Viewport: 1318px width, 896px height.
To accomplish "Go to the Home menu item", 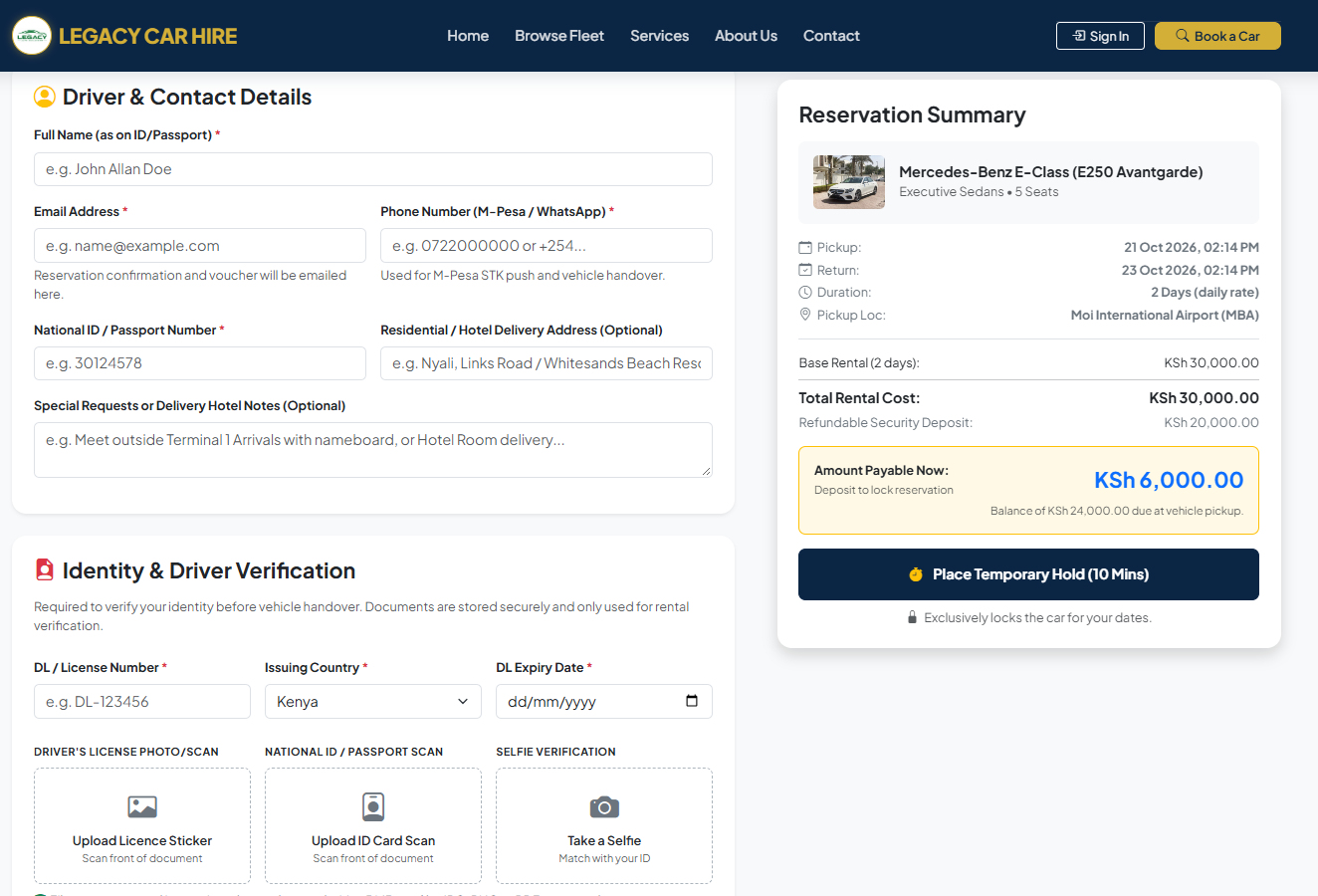I will [x=468, y=36].
